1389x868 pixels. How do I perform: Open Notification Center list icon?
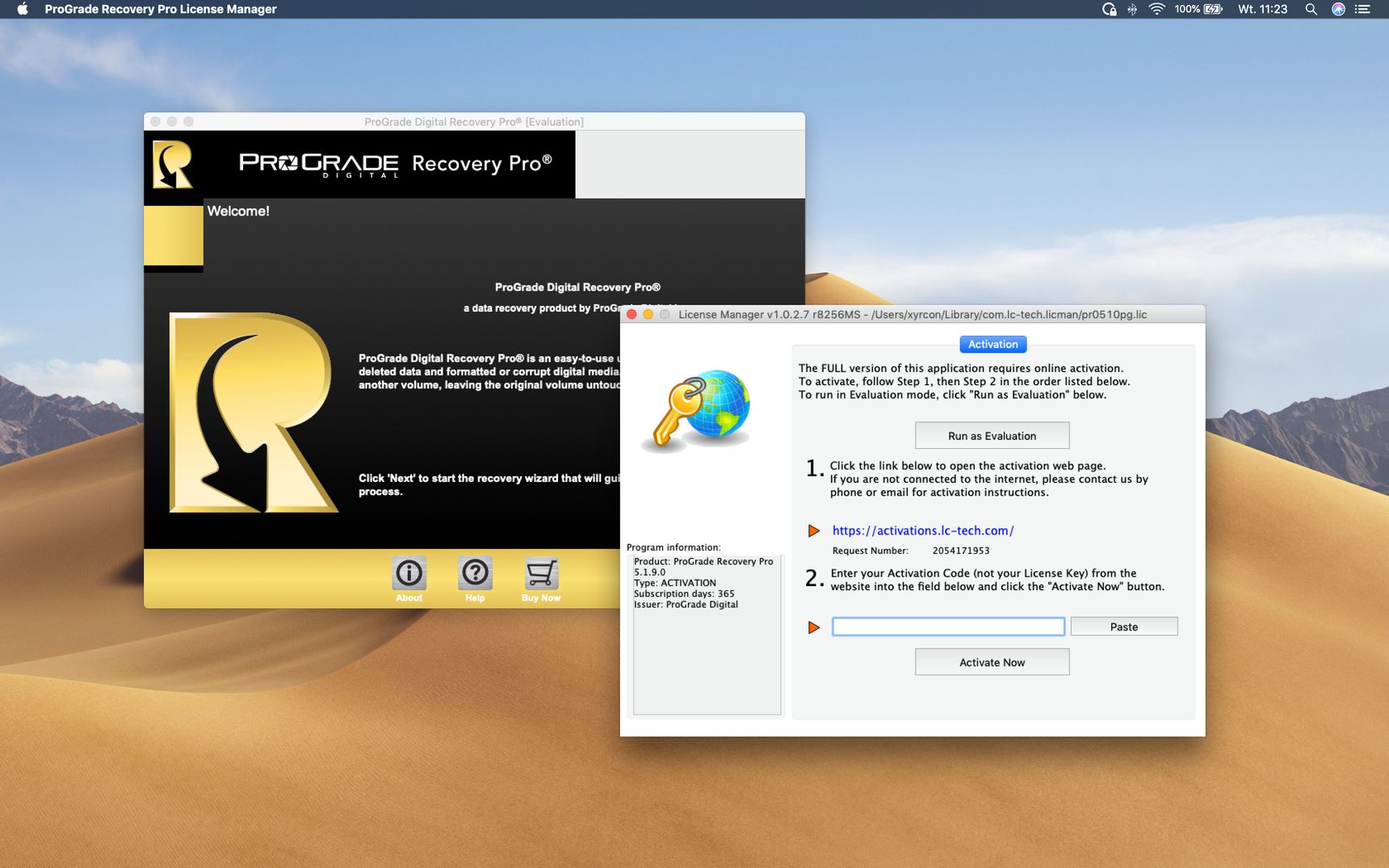point(1363,9)
